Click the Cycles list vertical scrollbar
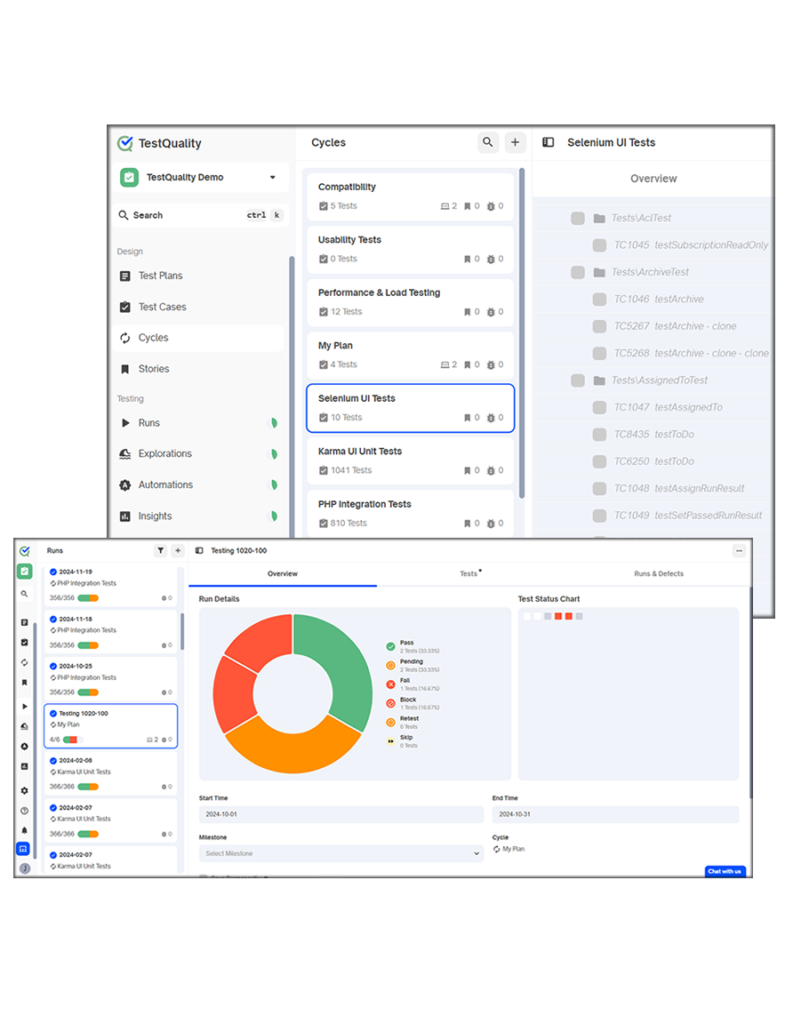Viewport: 793px width, 1024px height. (x=521, y=333)
